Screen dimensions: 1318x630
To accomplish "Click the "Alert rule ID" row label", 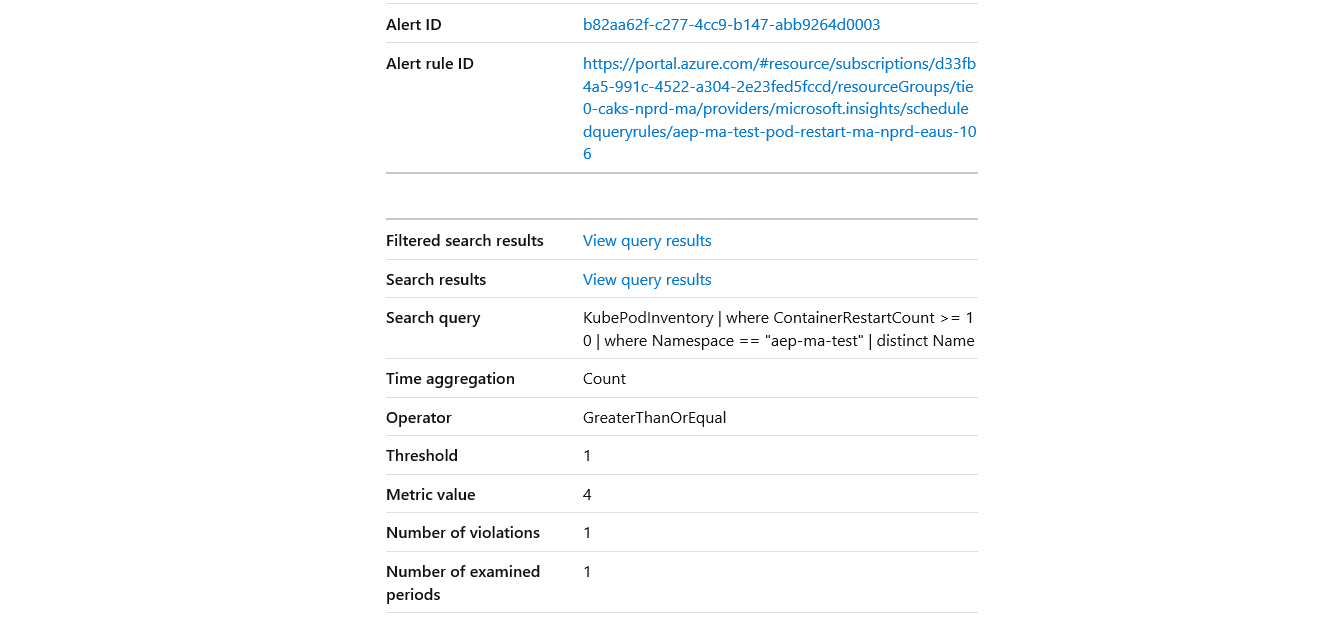I will (x=429, y=64).
